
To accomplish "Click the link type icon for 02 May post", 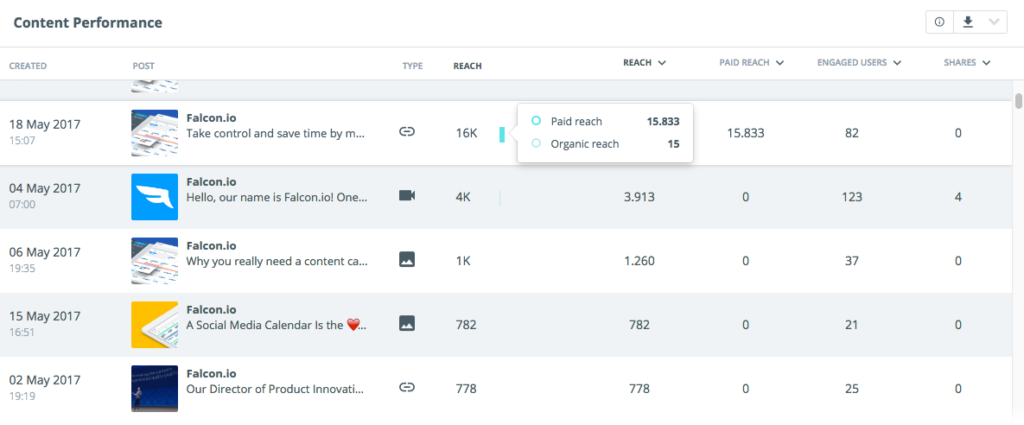I will [x=407, y=388].
